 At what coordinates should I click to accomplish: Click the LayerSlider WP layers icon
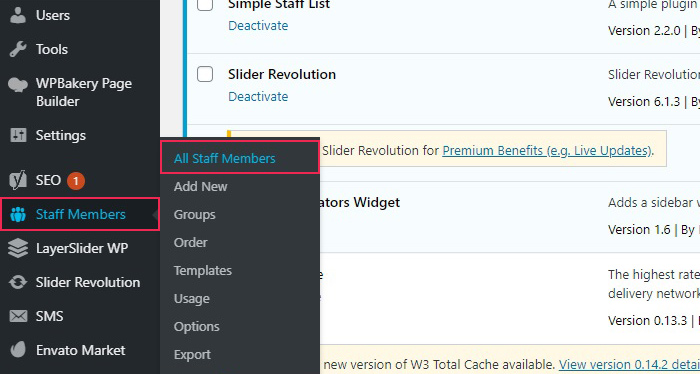click(18, 249)
